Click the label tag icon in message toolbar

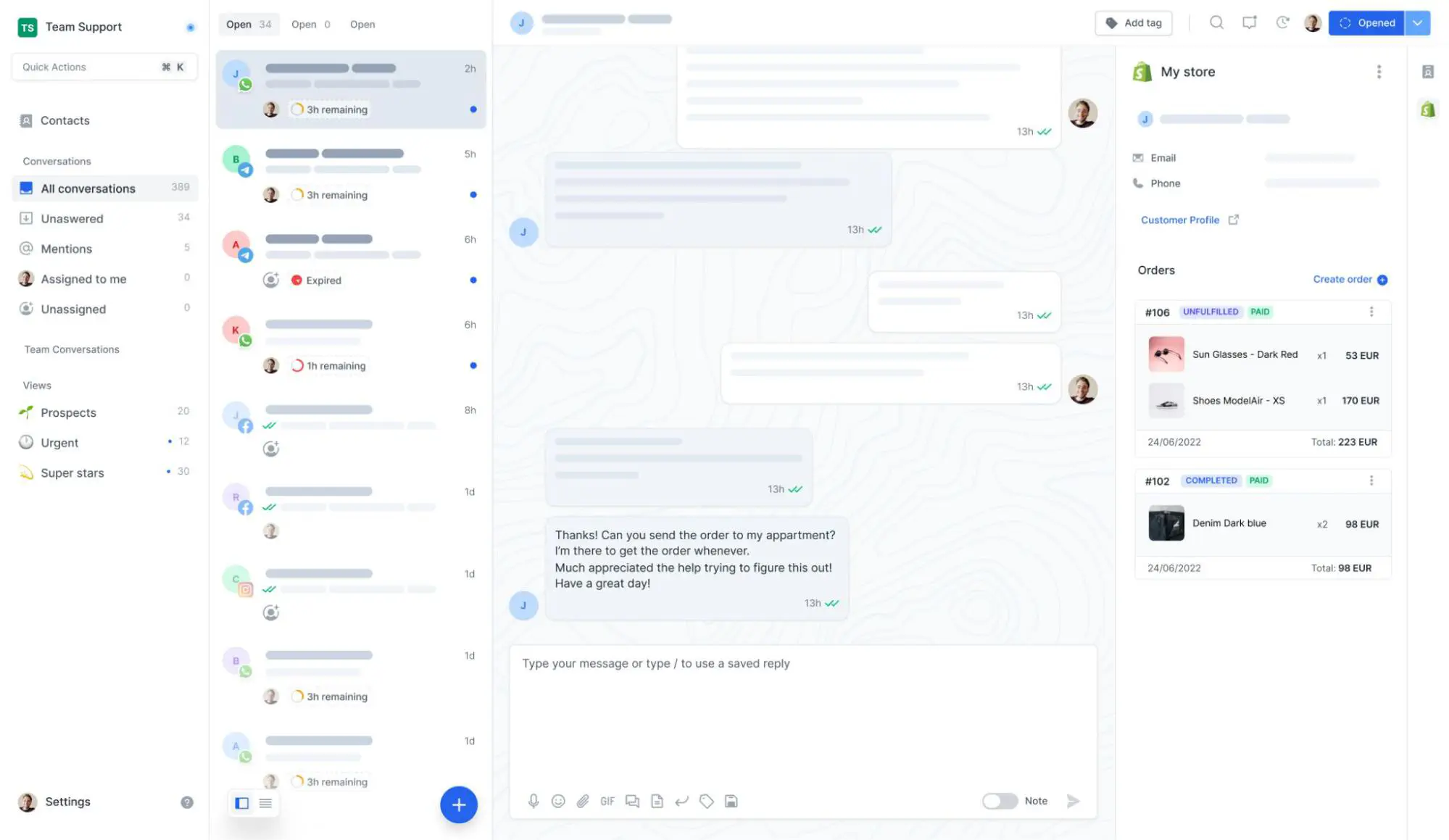[x=706, y=800]
